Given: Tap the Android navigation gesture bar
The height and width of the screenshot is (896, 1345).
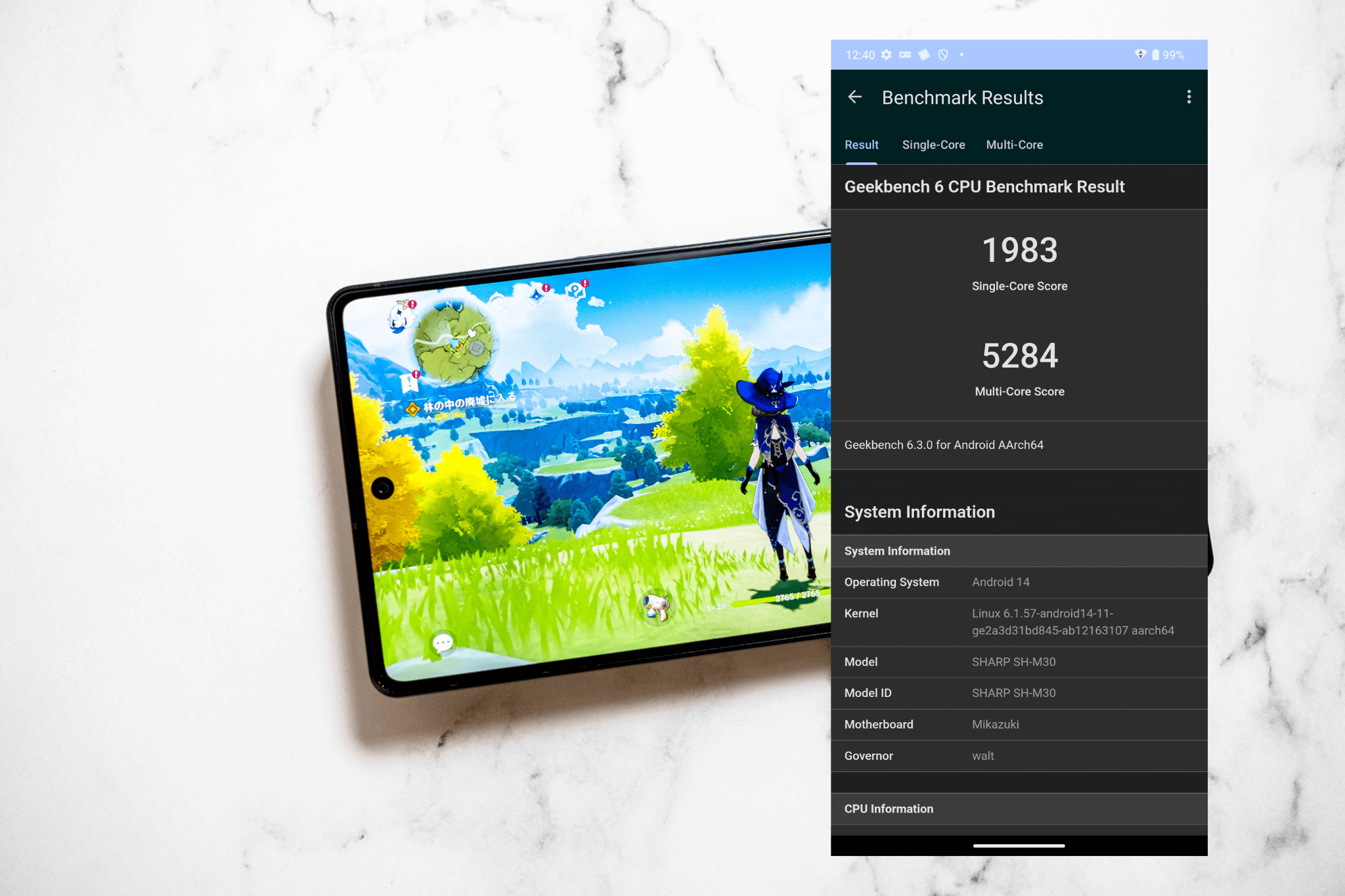Looking at the screenshot, I should (x=1019, y=846).
